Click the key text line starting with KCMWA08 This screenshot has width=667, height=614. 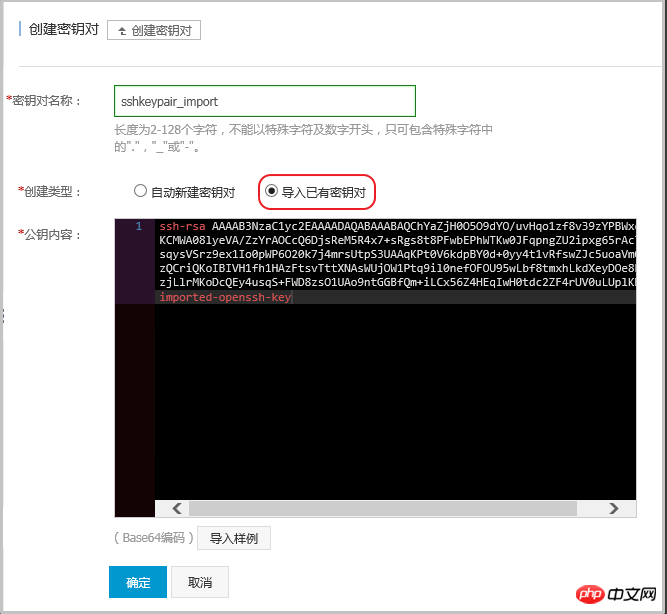click(x=397, y=240)
